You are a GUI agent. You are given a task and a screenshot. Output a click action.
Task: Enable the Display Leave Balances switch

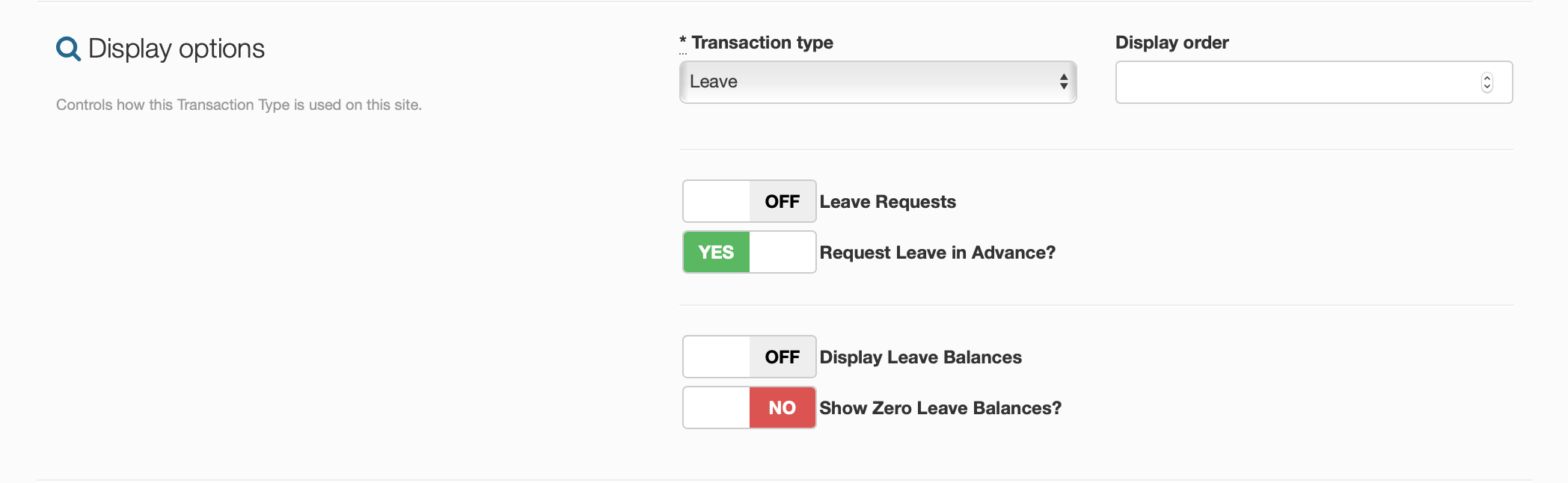[749, 357]
